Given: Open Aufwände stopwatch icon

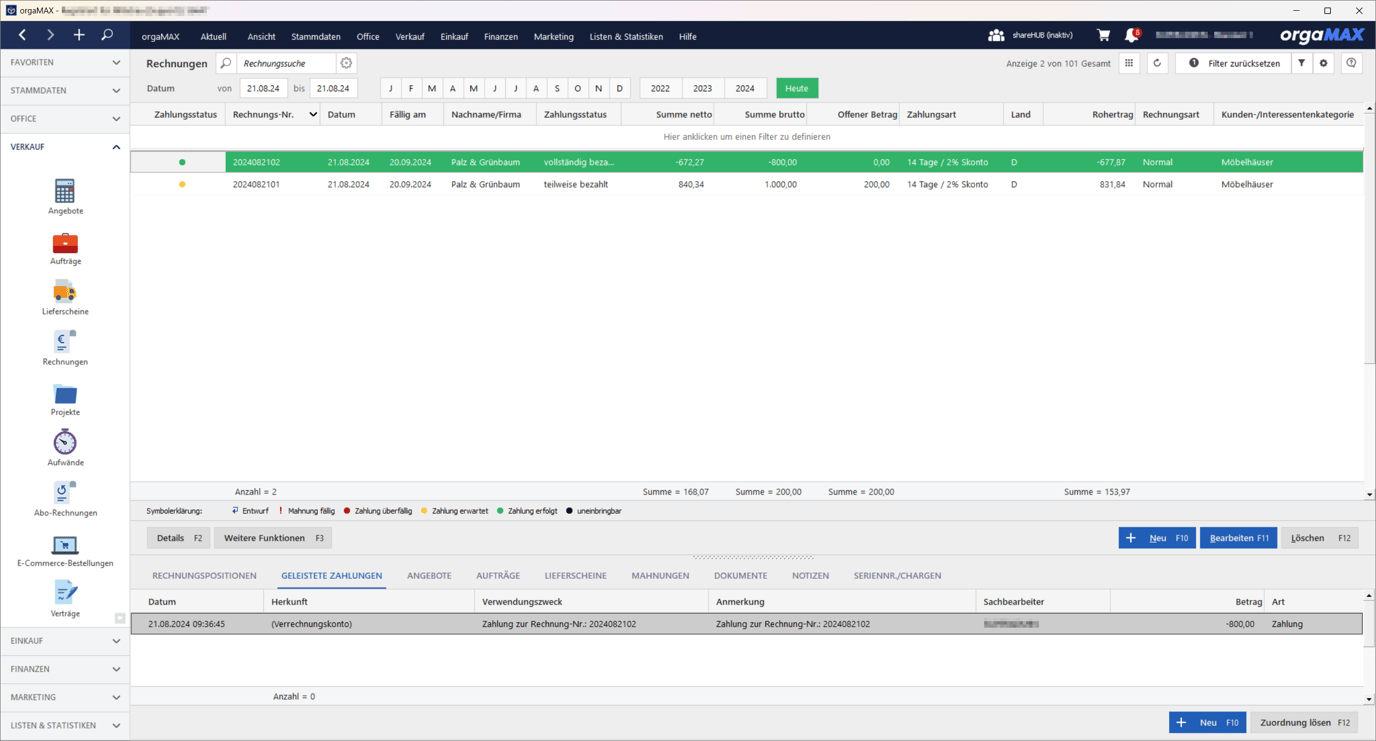Looking at the screenshot, I should click(65, 443).
